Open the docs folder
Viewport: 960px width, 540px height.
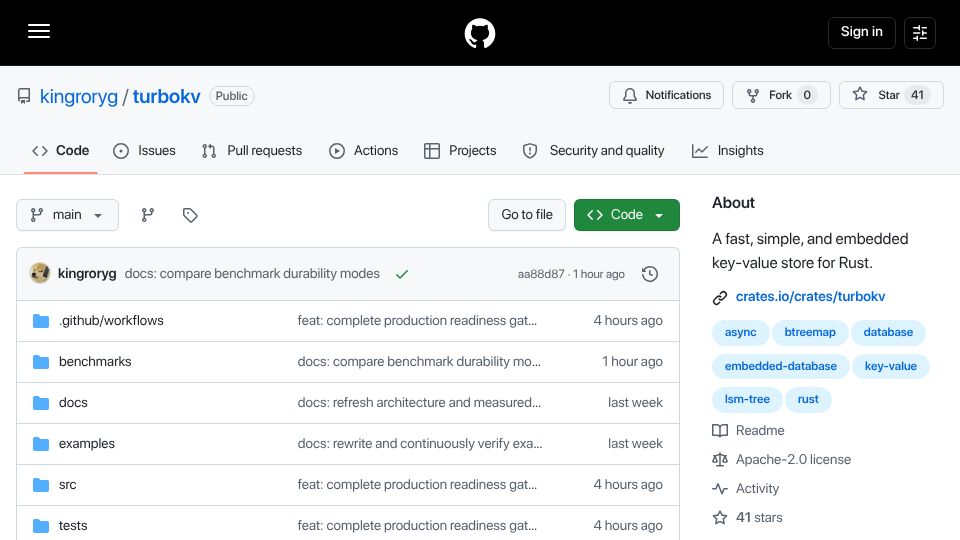(73, 403)
